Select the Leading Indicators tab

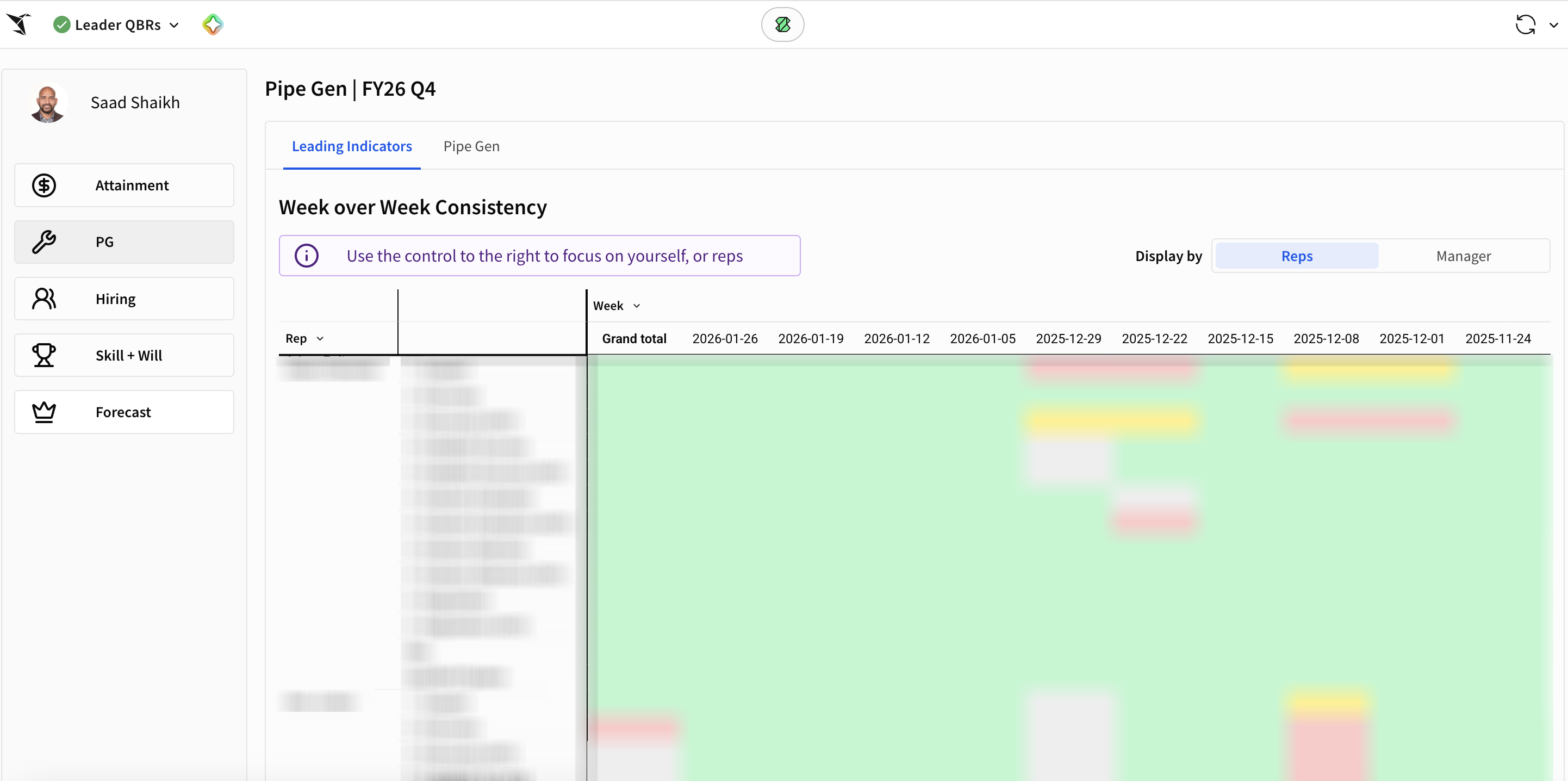click(352, 146)
